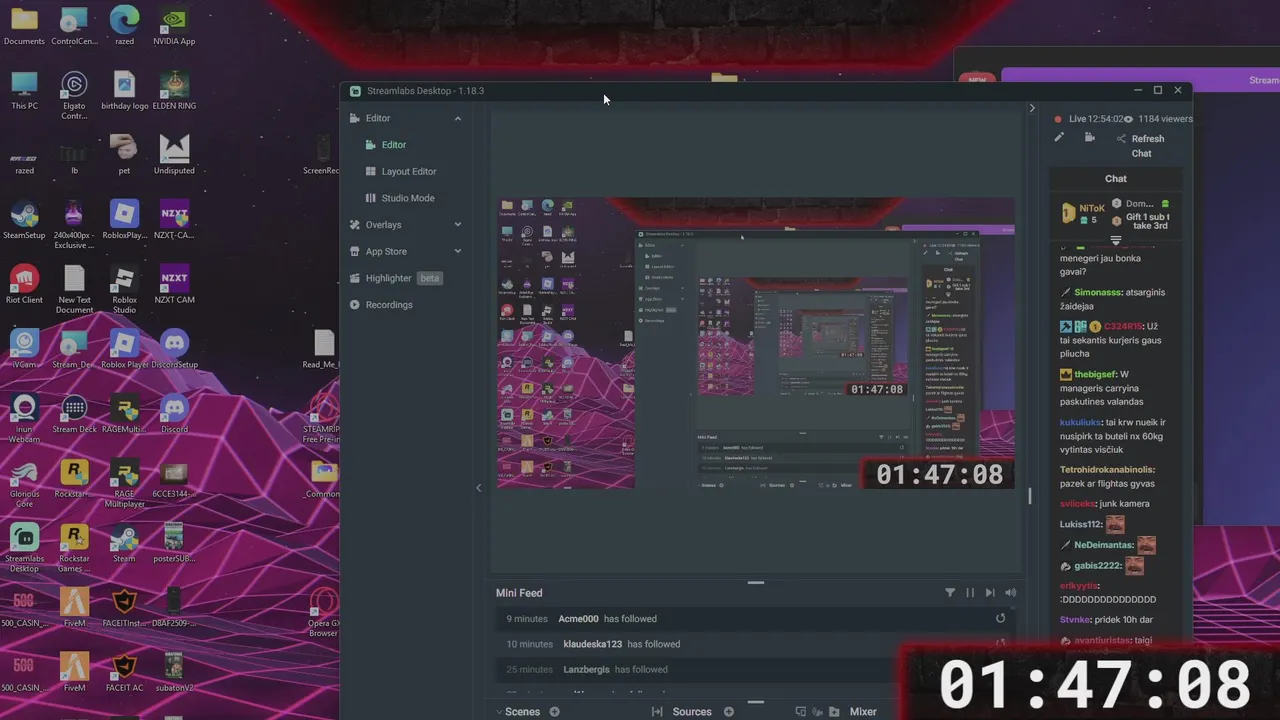Click Refresh Chat
The width and height of the screenshot is (1280, 720).
1147,146
